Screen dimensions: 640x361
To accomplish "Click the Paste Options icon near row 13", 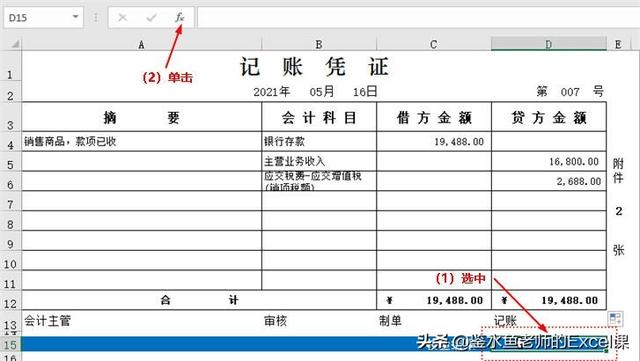I will coord(615,319).
